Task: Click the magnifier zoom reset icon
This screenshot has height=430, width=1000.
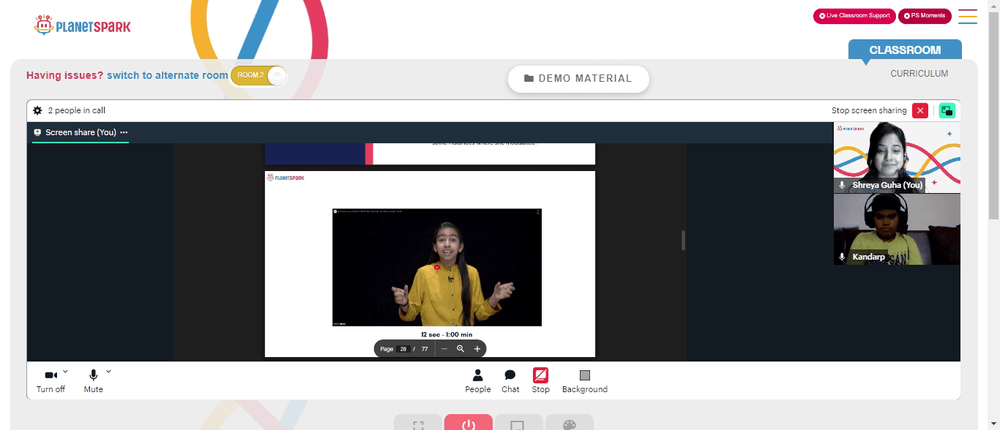Action: coord(460,349)
